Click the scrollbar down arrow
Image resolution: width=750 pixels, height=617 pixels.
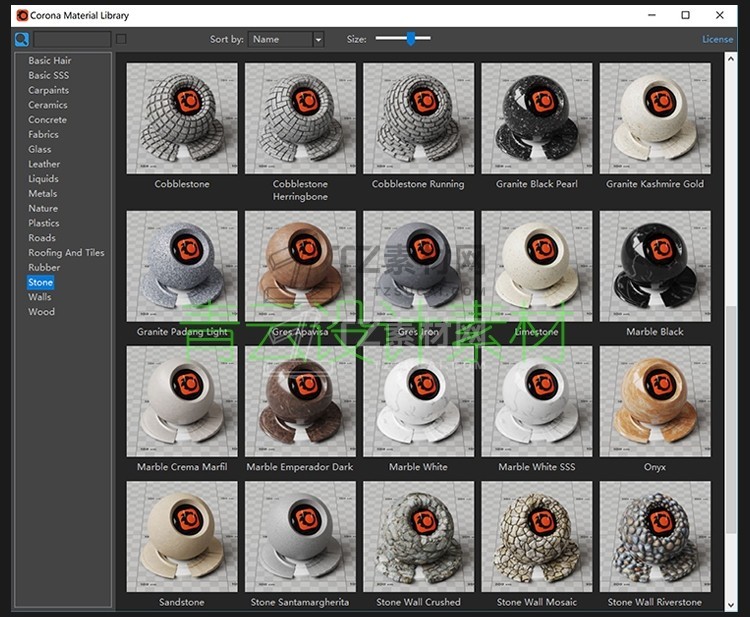coord(730,605)
